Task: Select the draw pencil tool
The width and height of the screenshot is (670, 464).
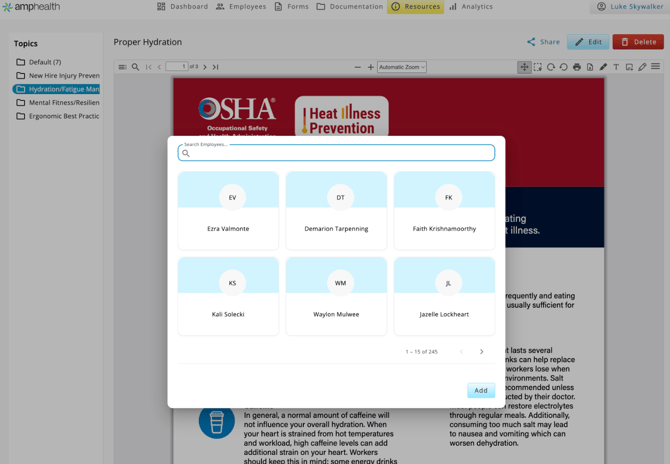Action: coord(642,67)
